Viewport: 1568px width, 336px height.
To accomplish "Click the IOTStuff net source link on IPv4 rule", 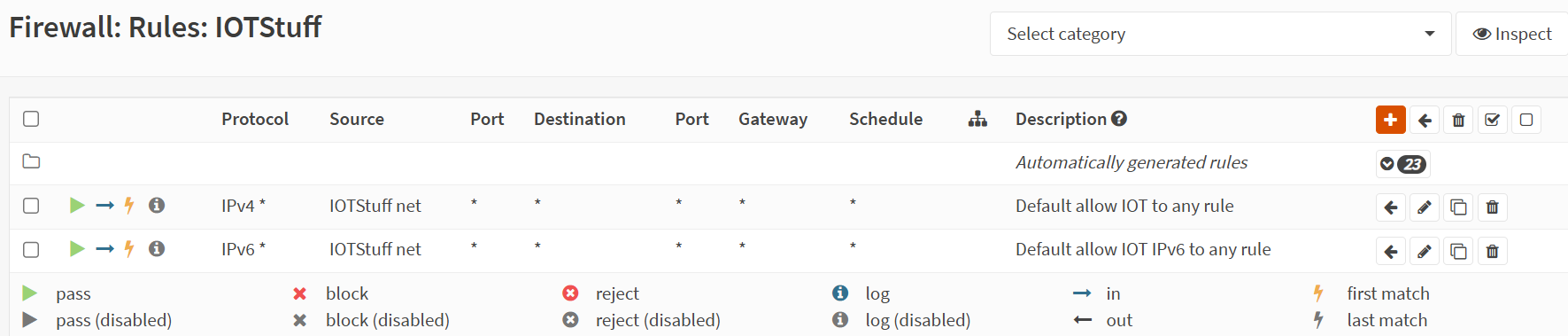I will point(375,206).
